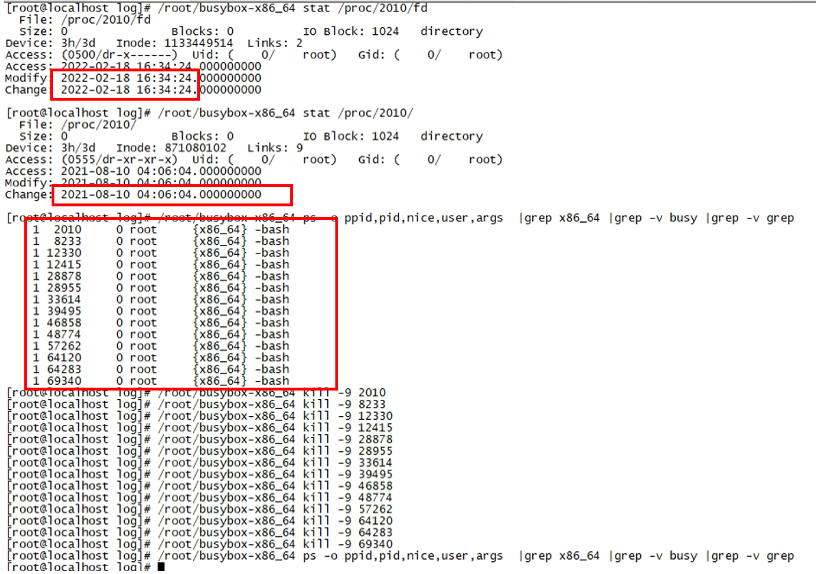Click PID 8233 in the ps output list

tap(67, 241)
